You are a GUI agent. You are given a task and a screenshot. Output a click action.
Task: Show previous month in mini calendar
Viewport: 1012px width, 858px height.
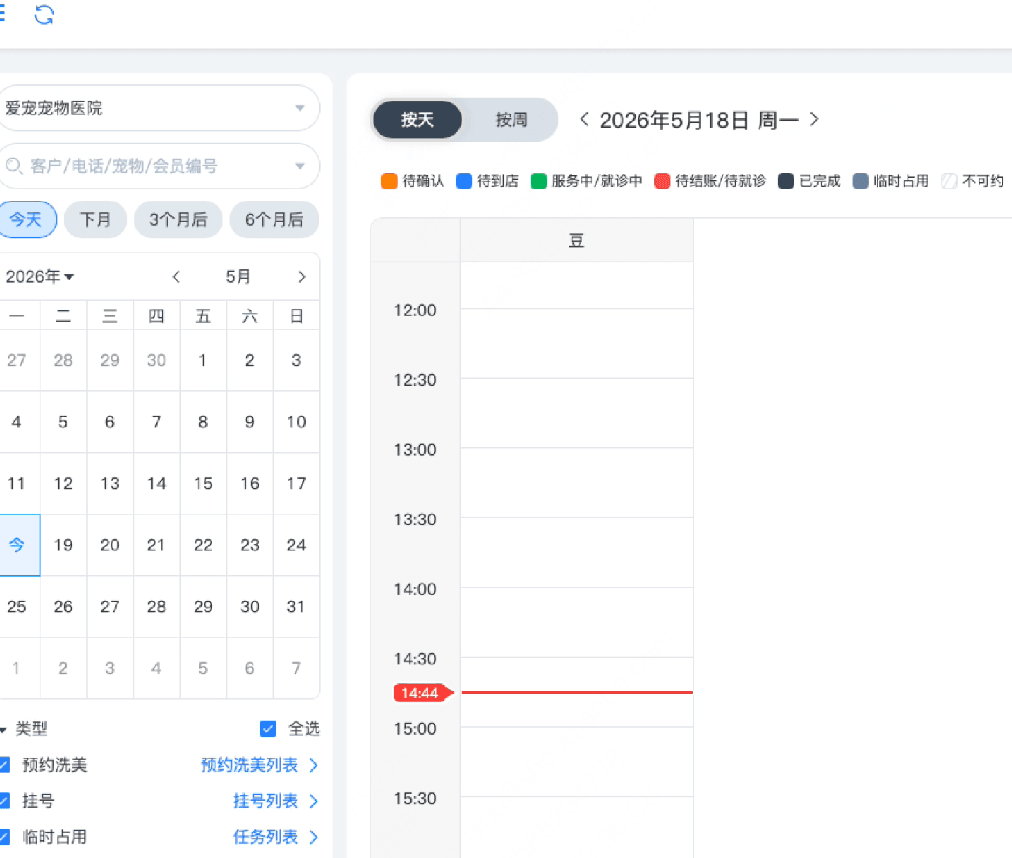[176, 277]
